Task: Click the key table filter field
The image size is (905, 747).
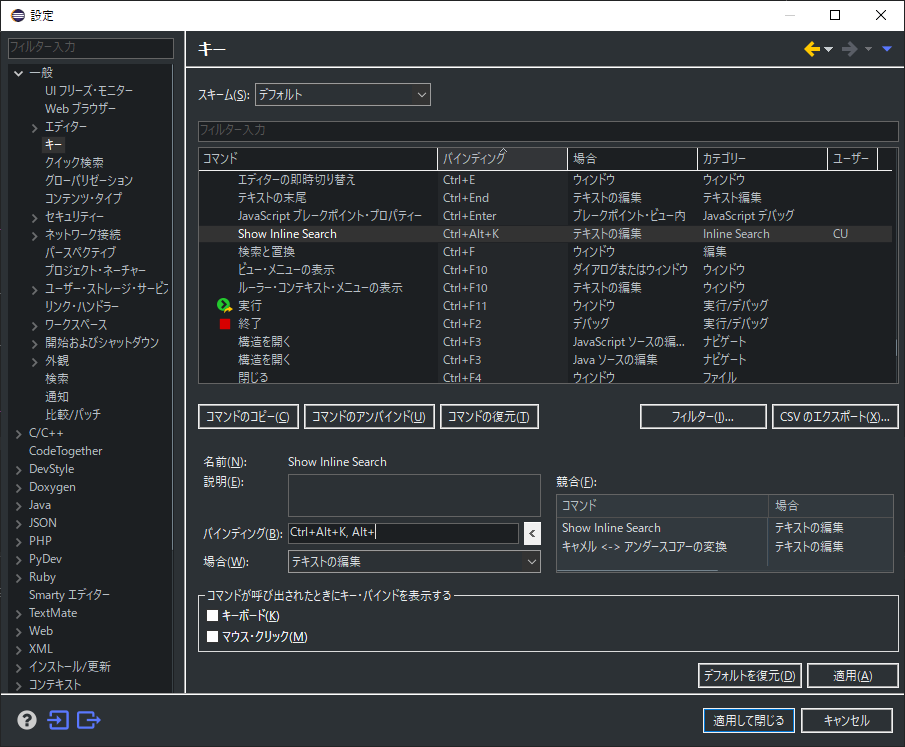Action: point(548,130)
